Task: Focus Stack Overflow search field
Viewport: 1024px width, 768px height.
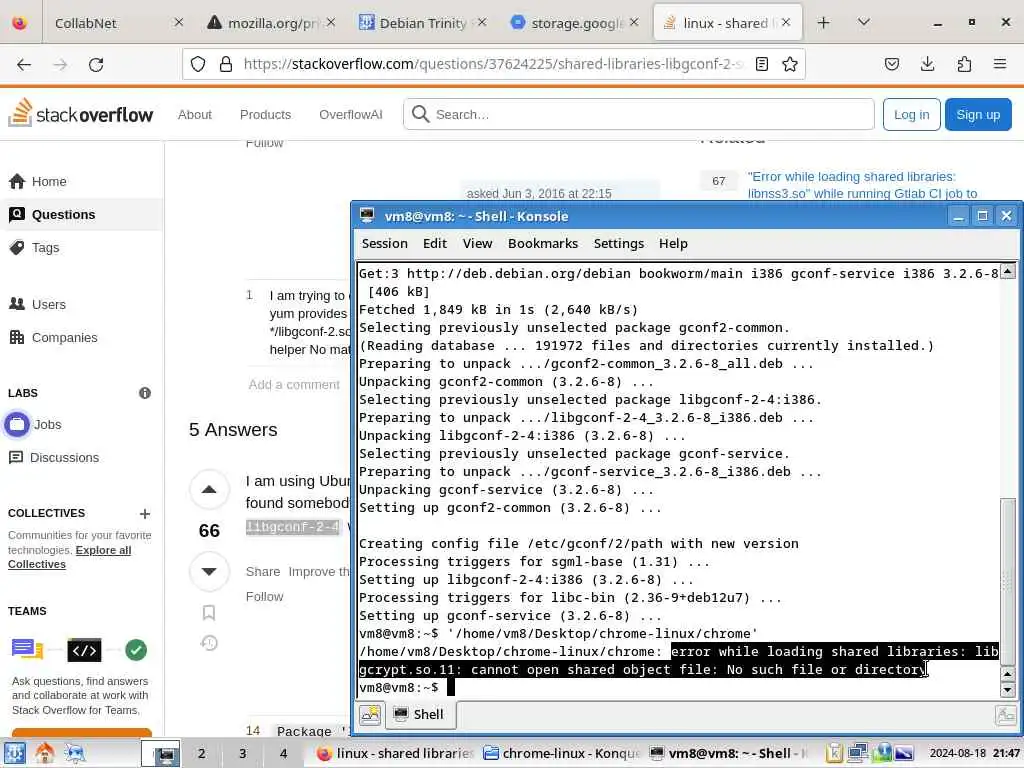Action: [638, 114]
